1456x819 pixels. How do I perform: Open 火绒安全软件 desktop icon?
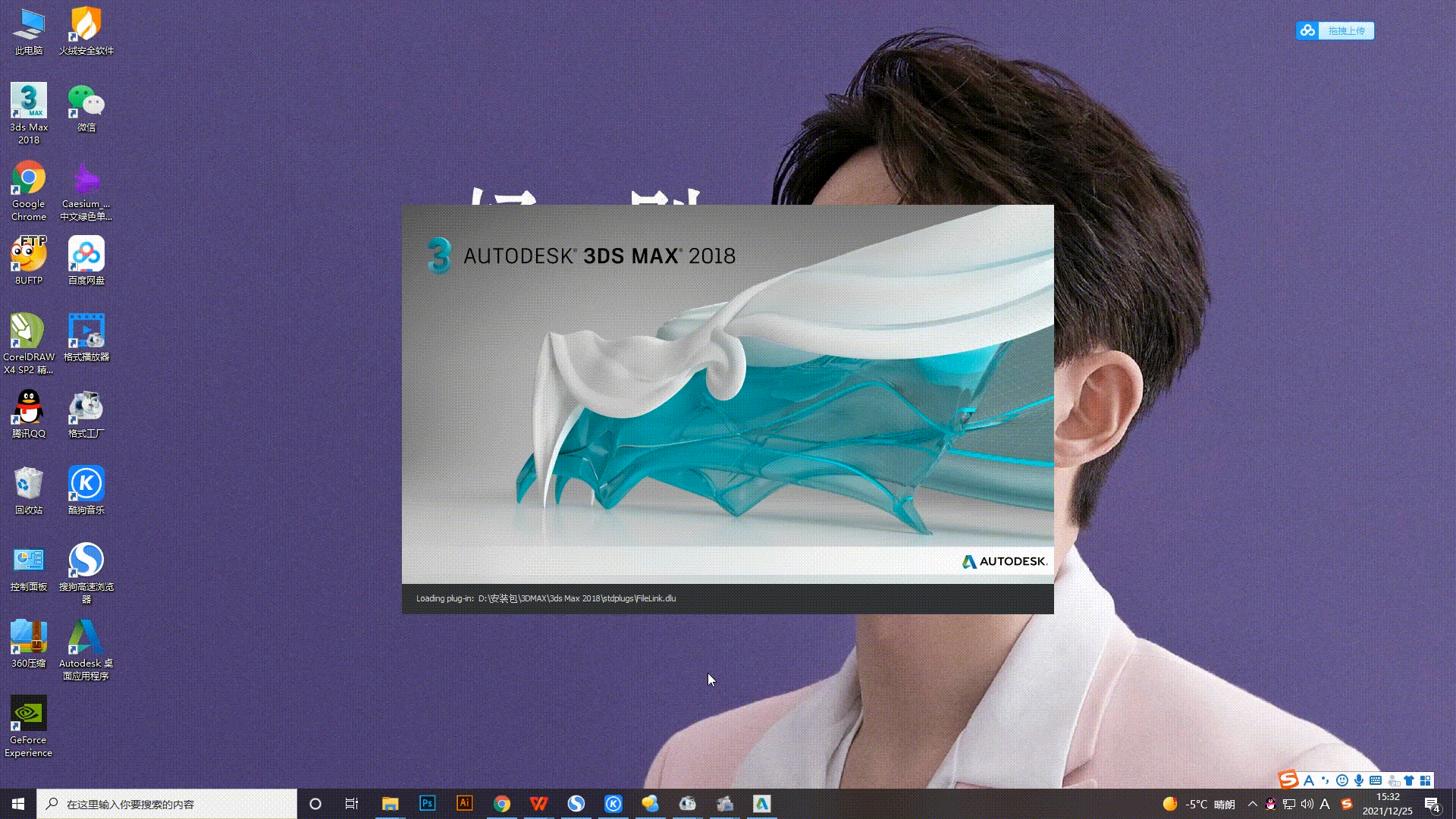[86, 31]
